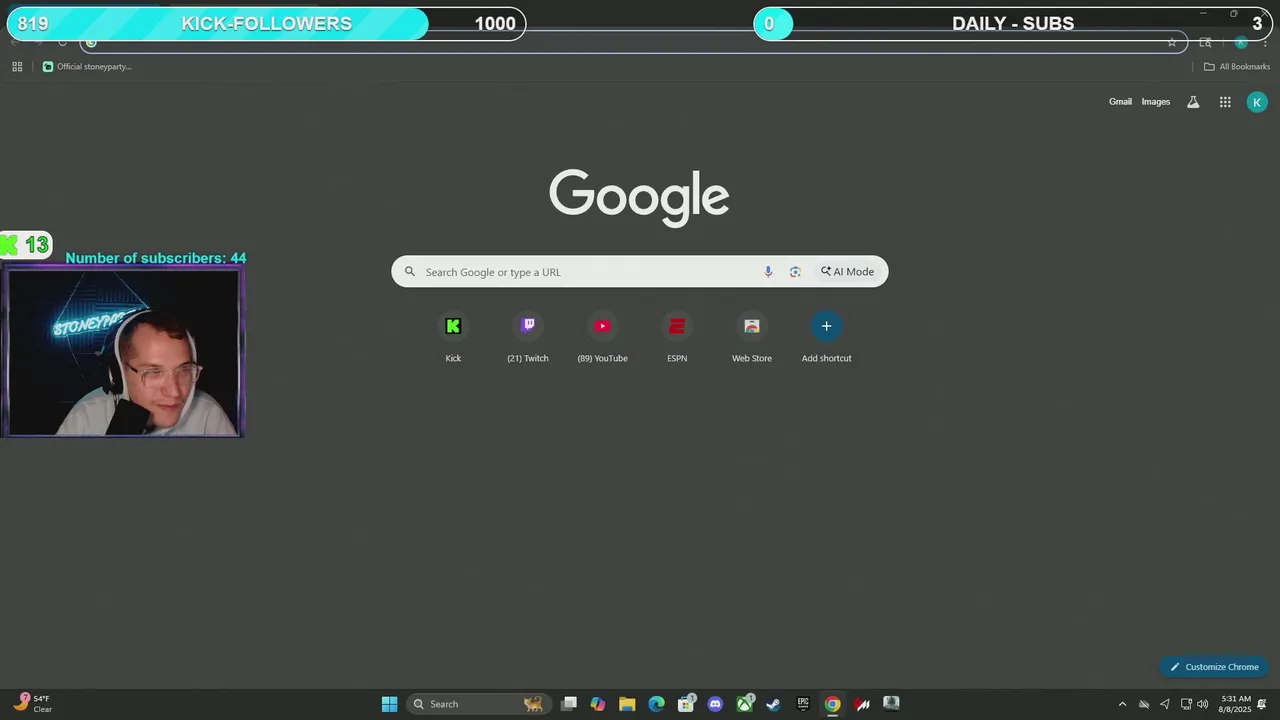
Task: Open All Bookmarks folder
Action: [x=1237, y=67]
